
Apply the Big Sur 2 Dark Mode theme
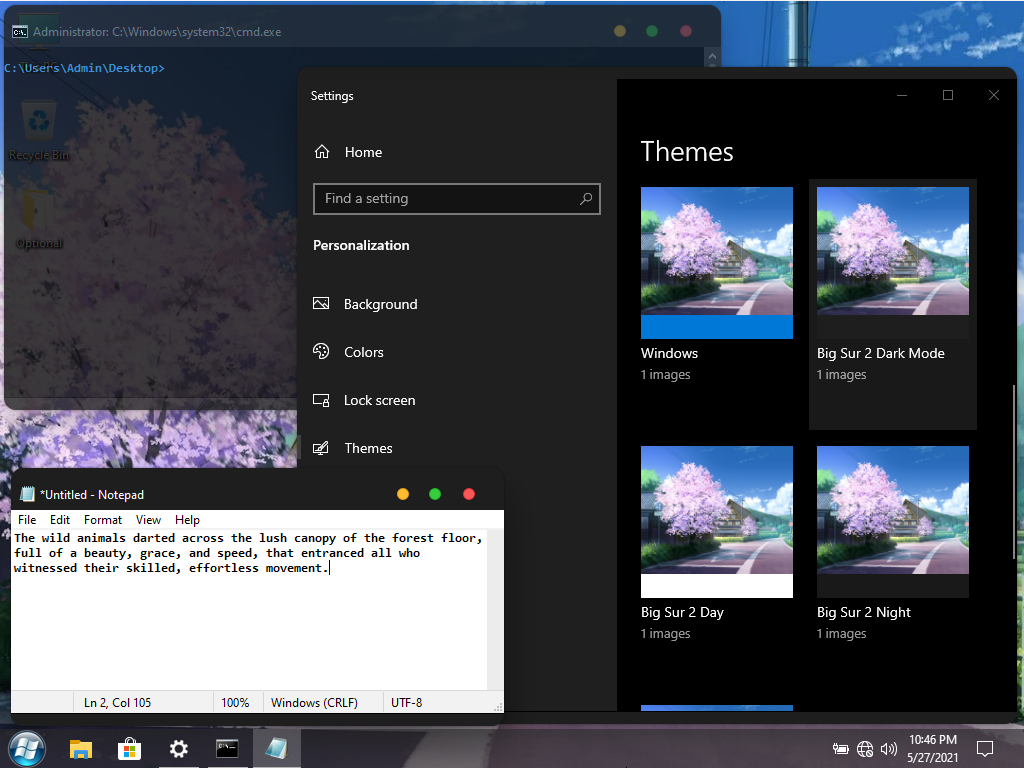(x=893, y=263)
